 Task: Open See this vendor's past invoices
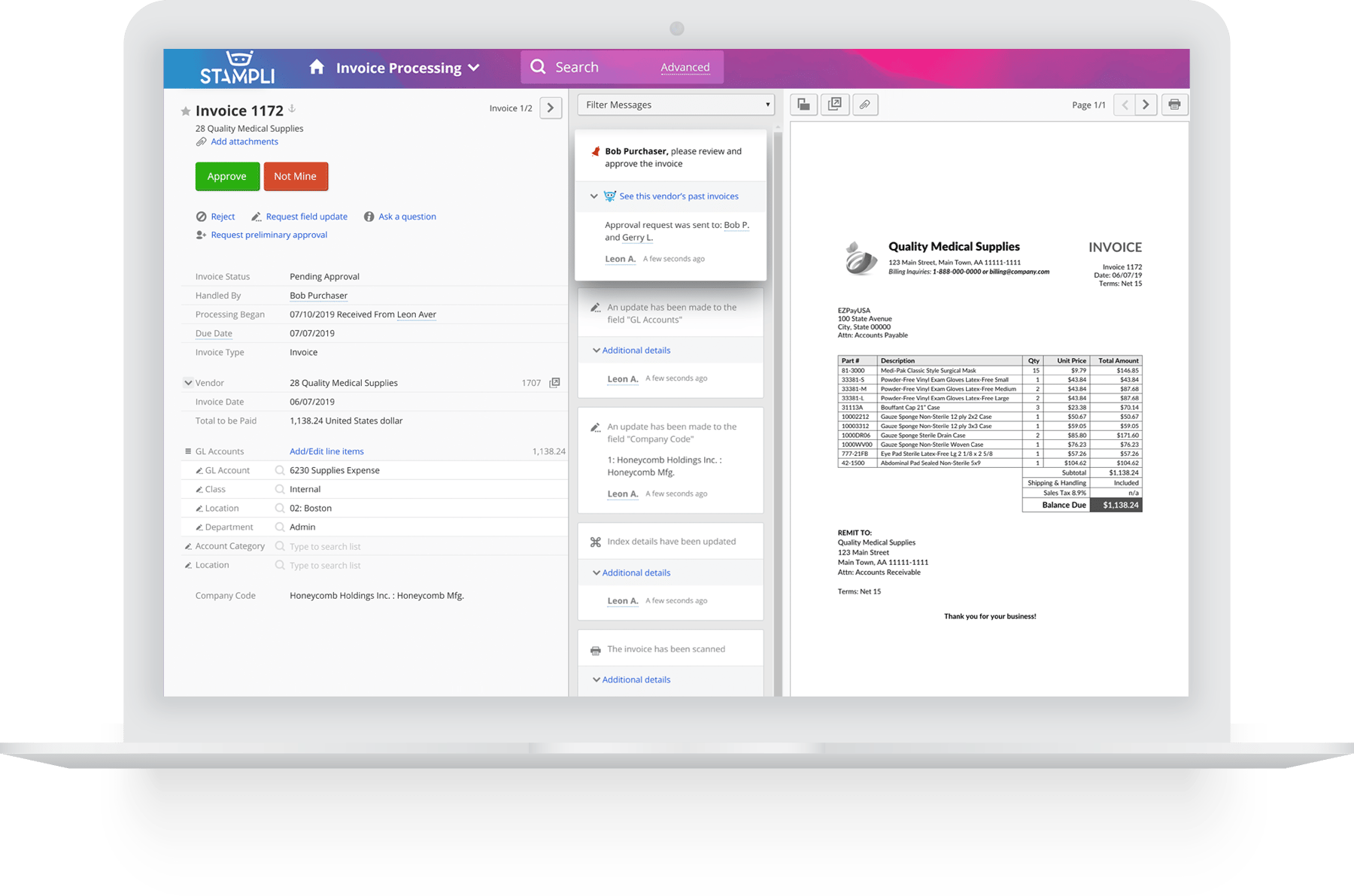(x=679, y=196)
